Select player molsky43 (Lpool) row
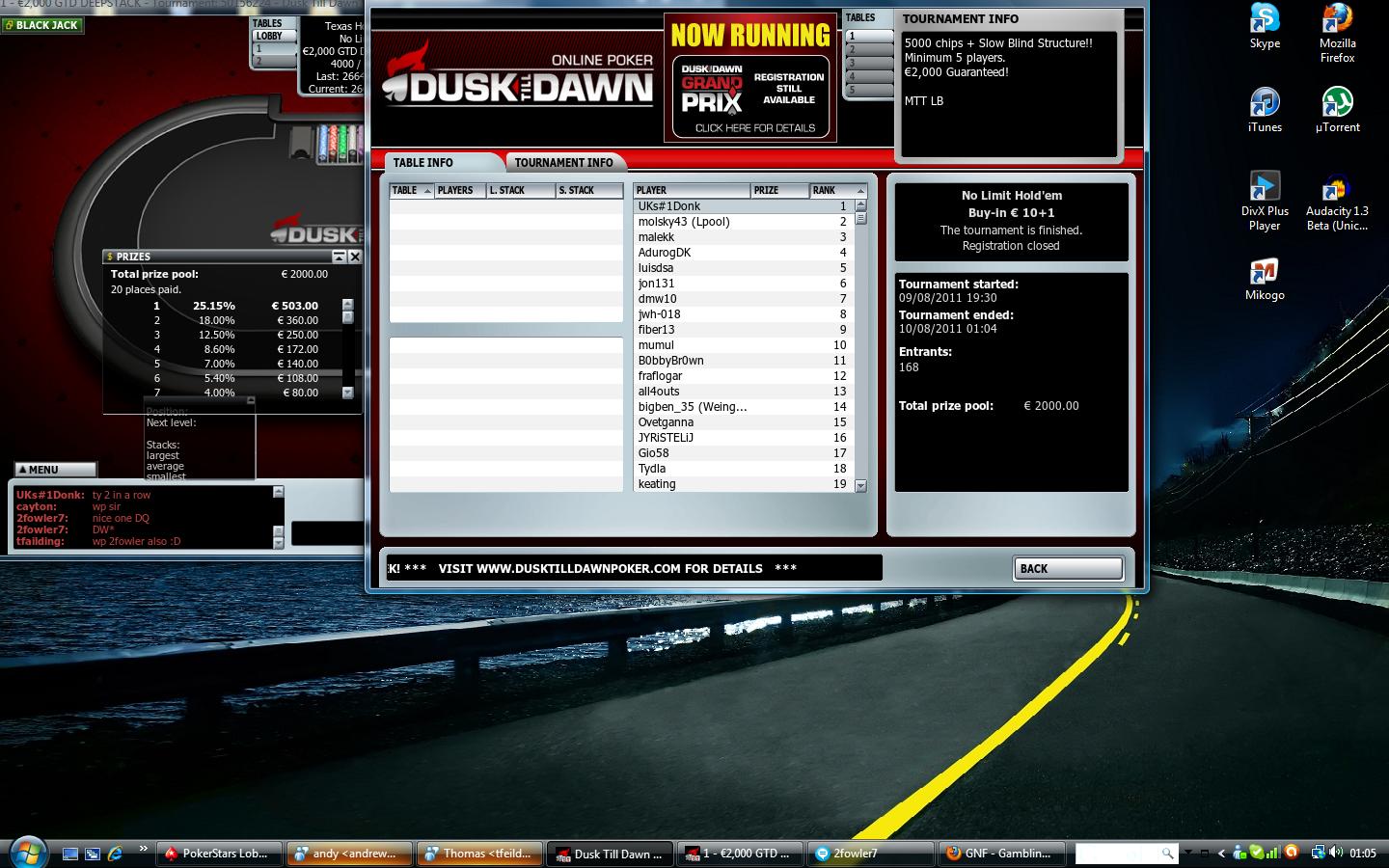This screenshot has height=868, width=1389. point(744,222)
